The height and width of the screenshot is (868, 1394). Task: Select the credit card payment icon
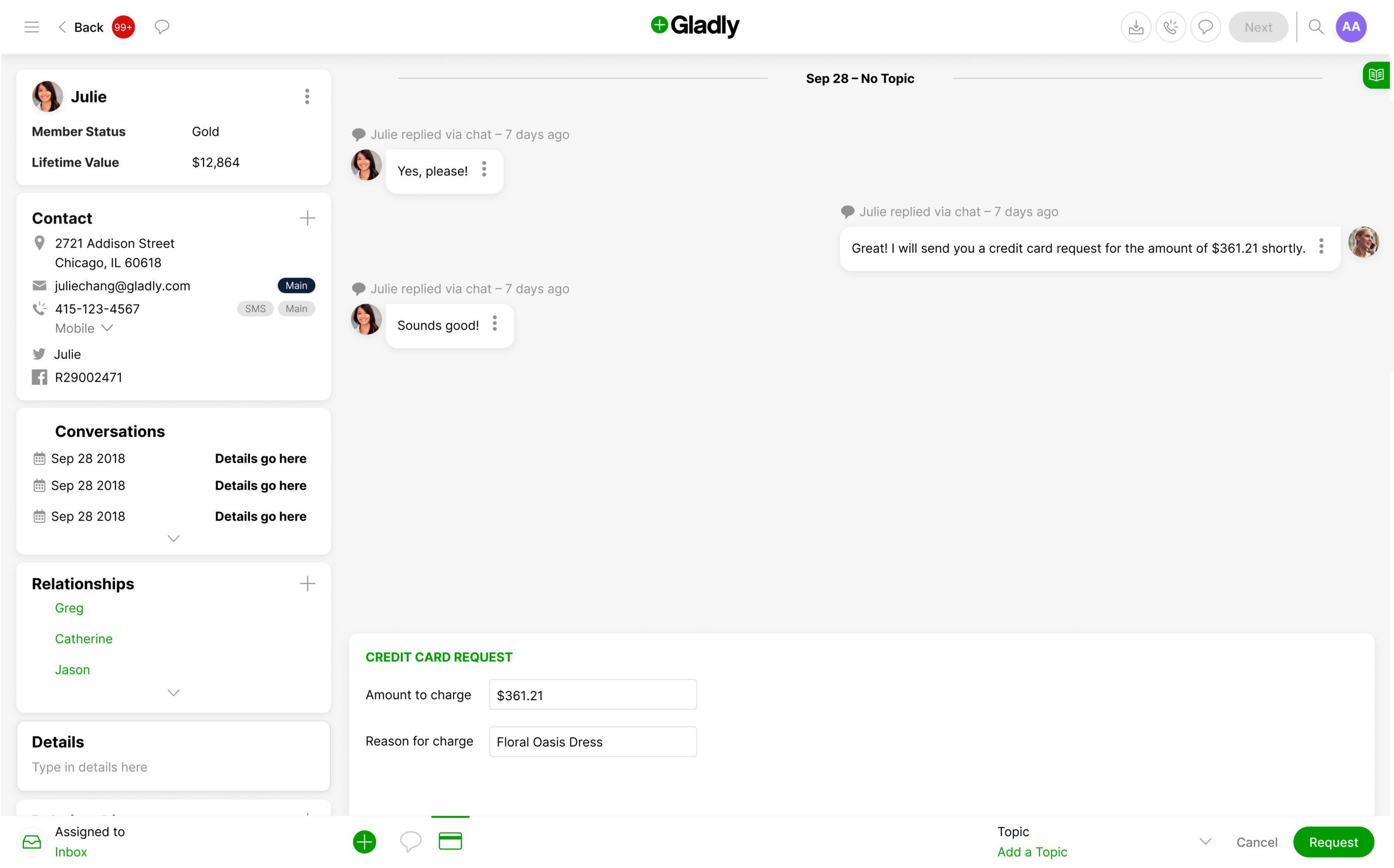click(x=450, y=841)
